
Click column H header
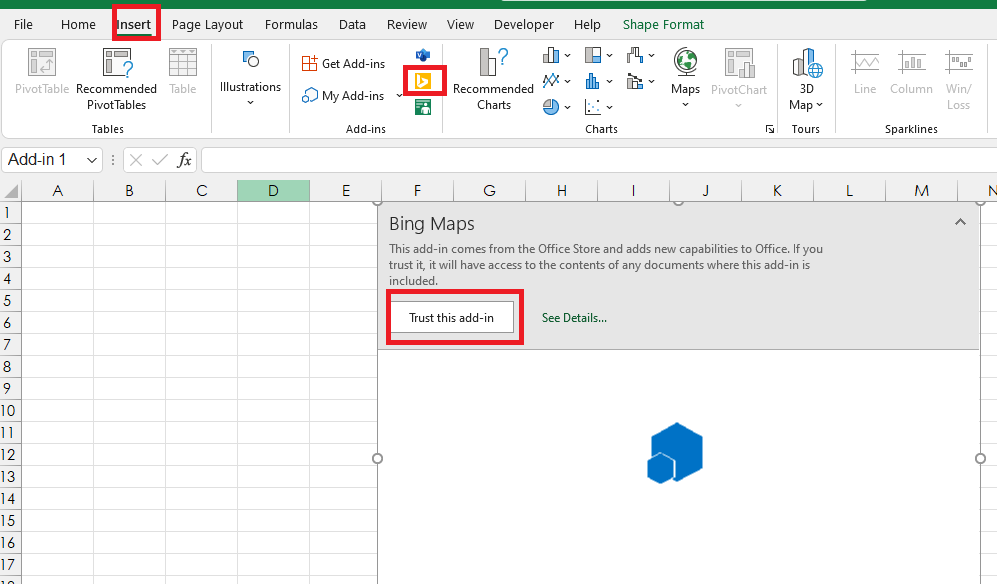tap(562, 190)
